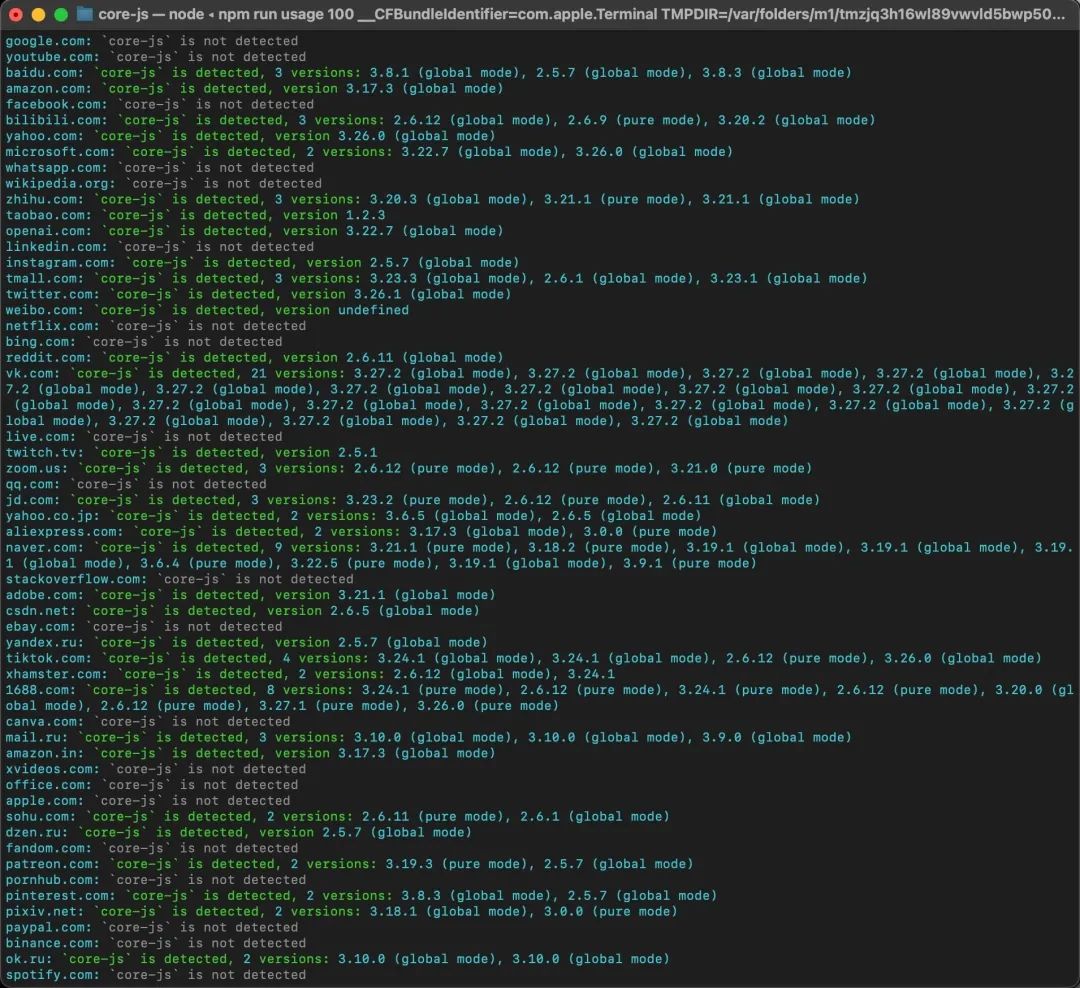Select the bing.com output line
1080x988 pixels.
pyautogui.click(x=144, y=342)
